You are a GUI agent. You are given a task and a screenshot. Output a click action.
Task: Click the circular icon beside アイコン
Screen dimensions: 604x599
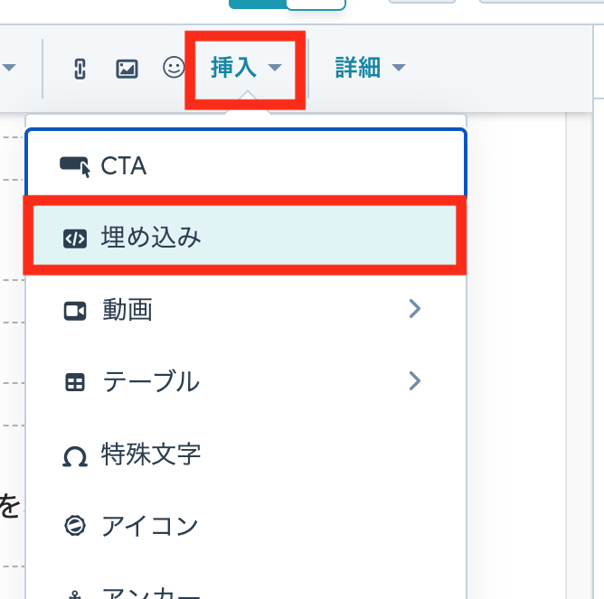(75, 526)
